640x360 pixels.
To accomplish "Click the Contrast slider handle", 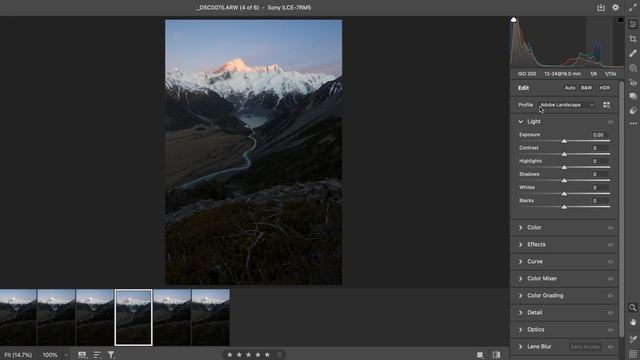I will [564, 154].
